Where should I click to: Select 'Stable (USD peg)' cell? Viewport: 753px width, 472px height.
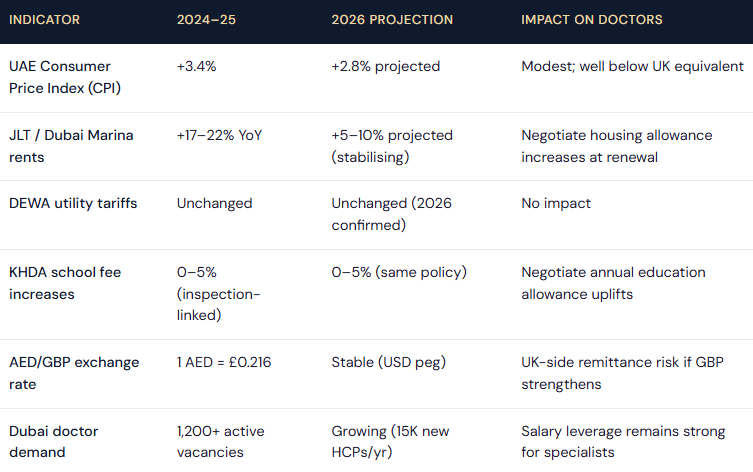pos(389,362)
